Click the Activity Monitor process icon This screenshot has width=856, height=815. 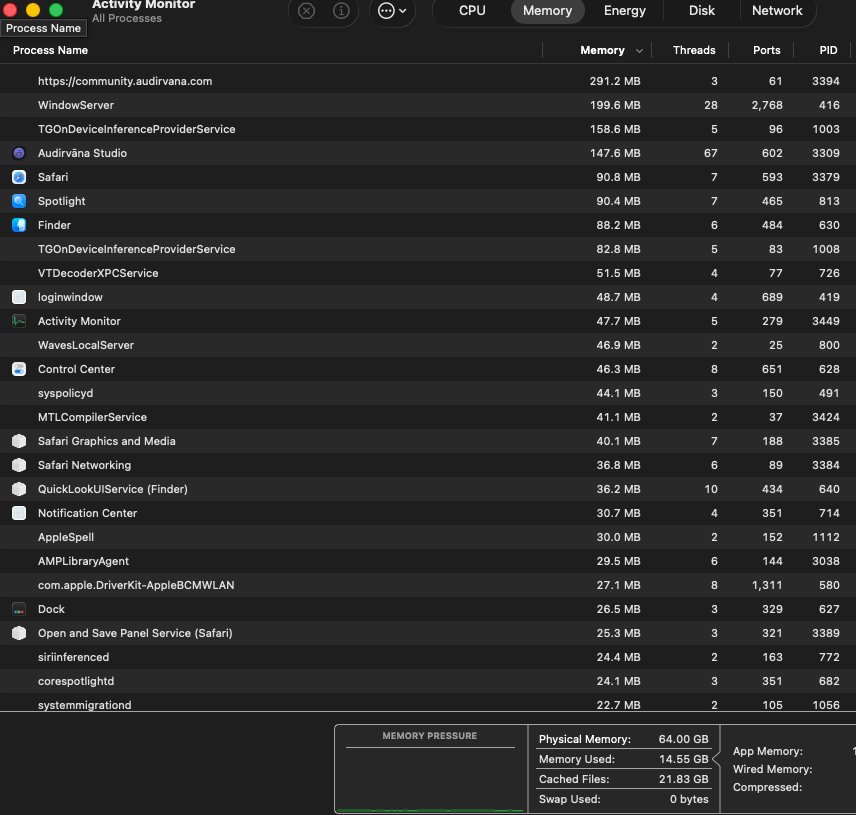19,321
